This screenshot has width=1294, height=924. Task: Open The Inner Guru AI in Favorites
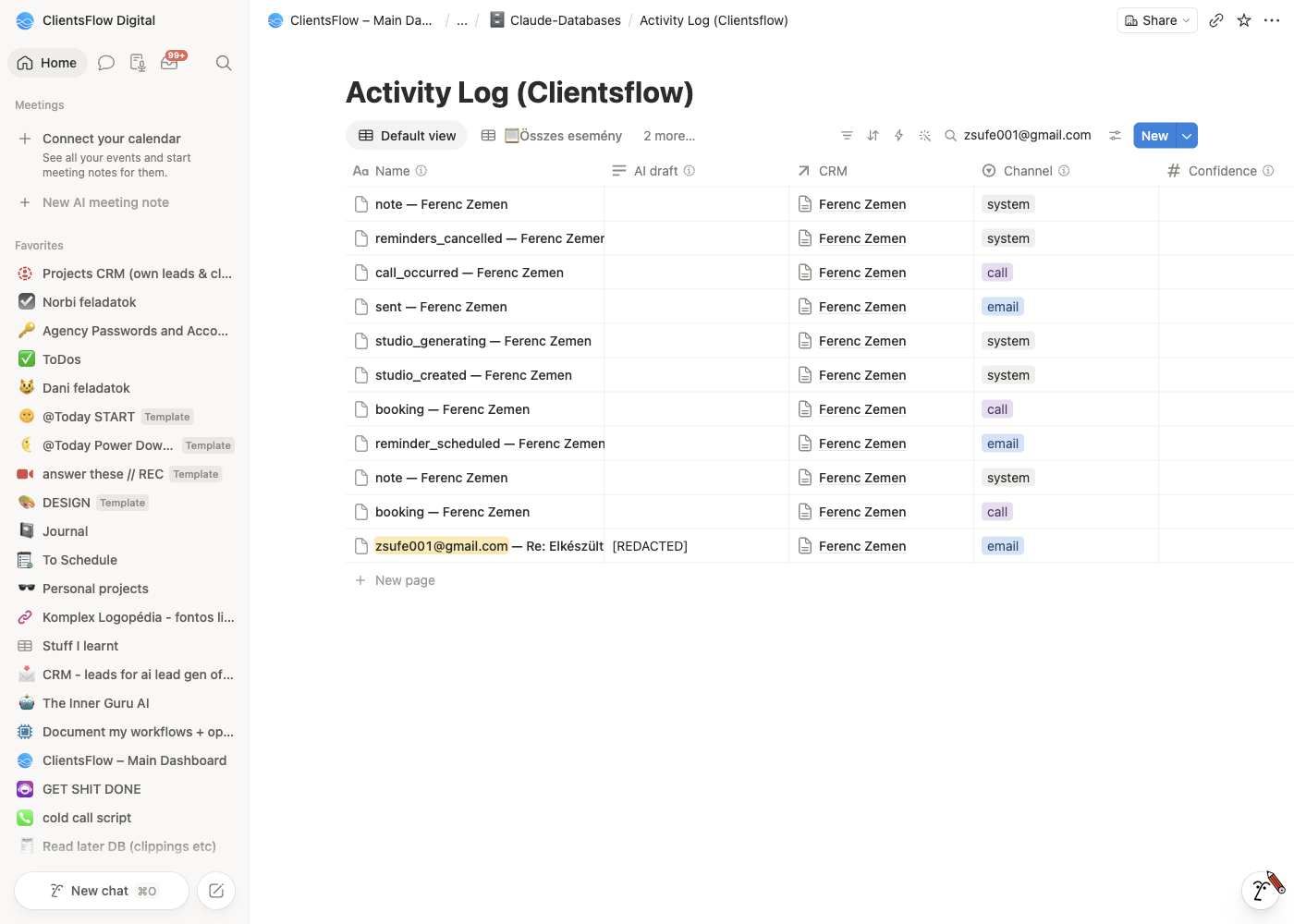click(x=126, y=703)
